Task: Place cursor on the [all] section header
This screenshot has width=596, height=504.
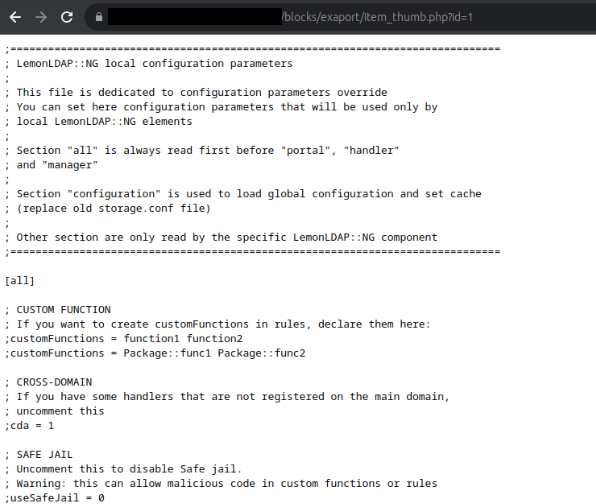Action: tap(20, 281)
